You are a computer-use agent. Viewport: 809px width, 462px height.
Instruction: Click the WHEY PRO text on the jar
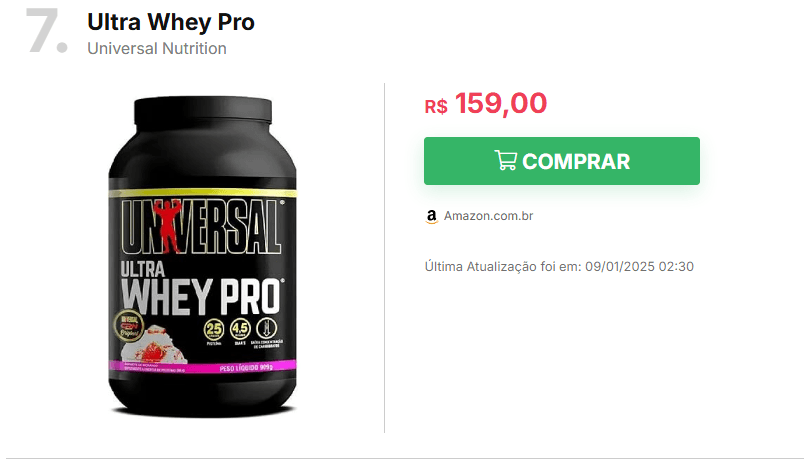tap(202, 296)
